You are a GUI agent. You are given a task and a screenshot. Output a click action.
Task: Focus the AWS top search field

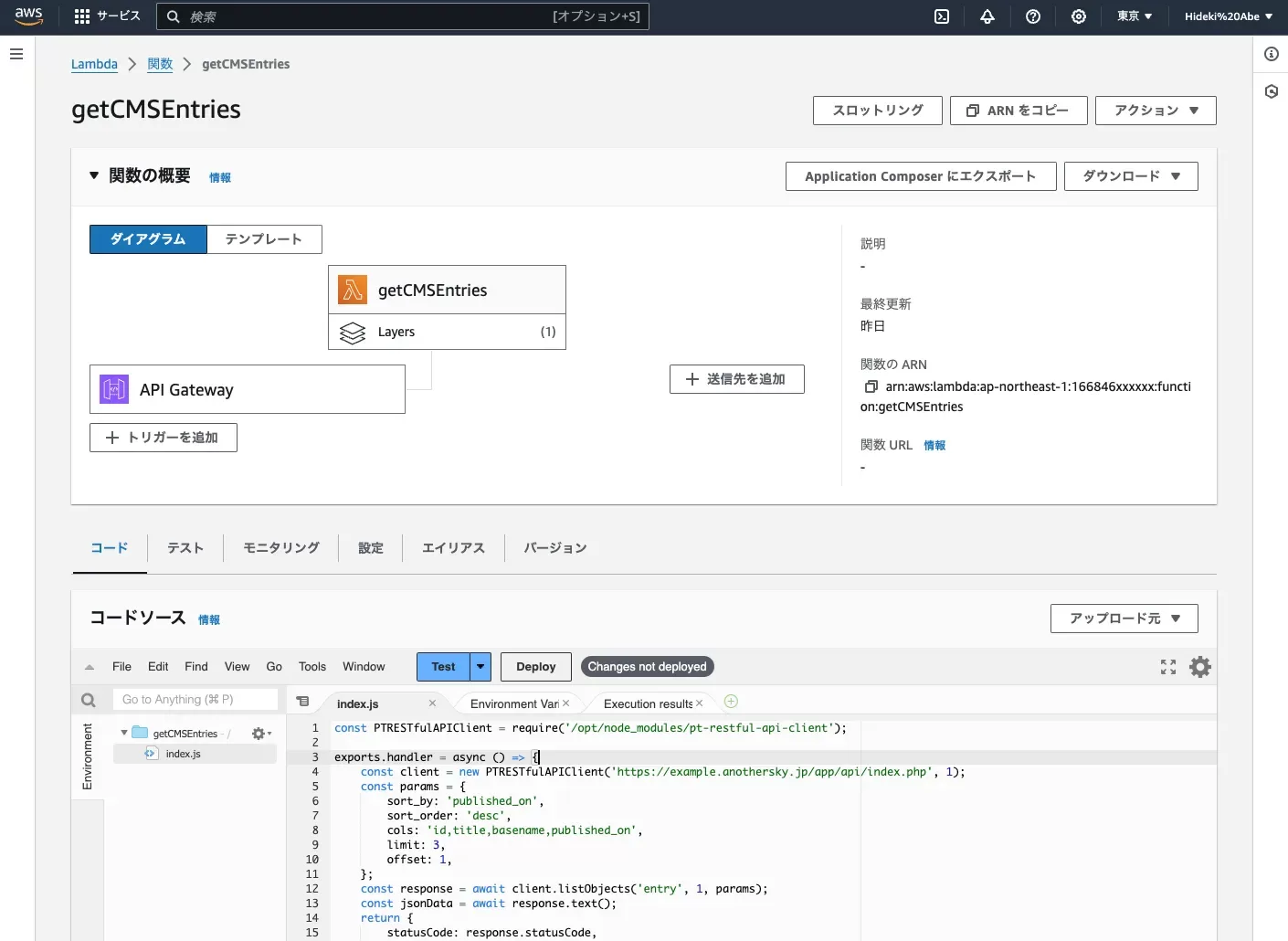[403, 16]
